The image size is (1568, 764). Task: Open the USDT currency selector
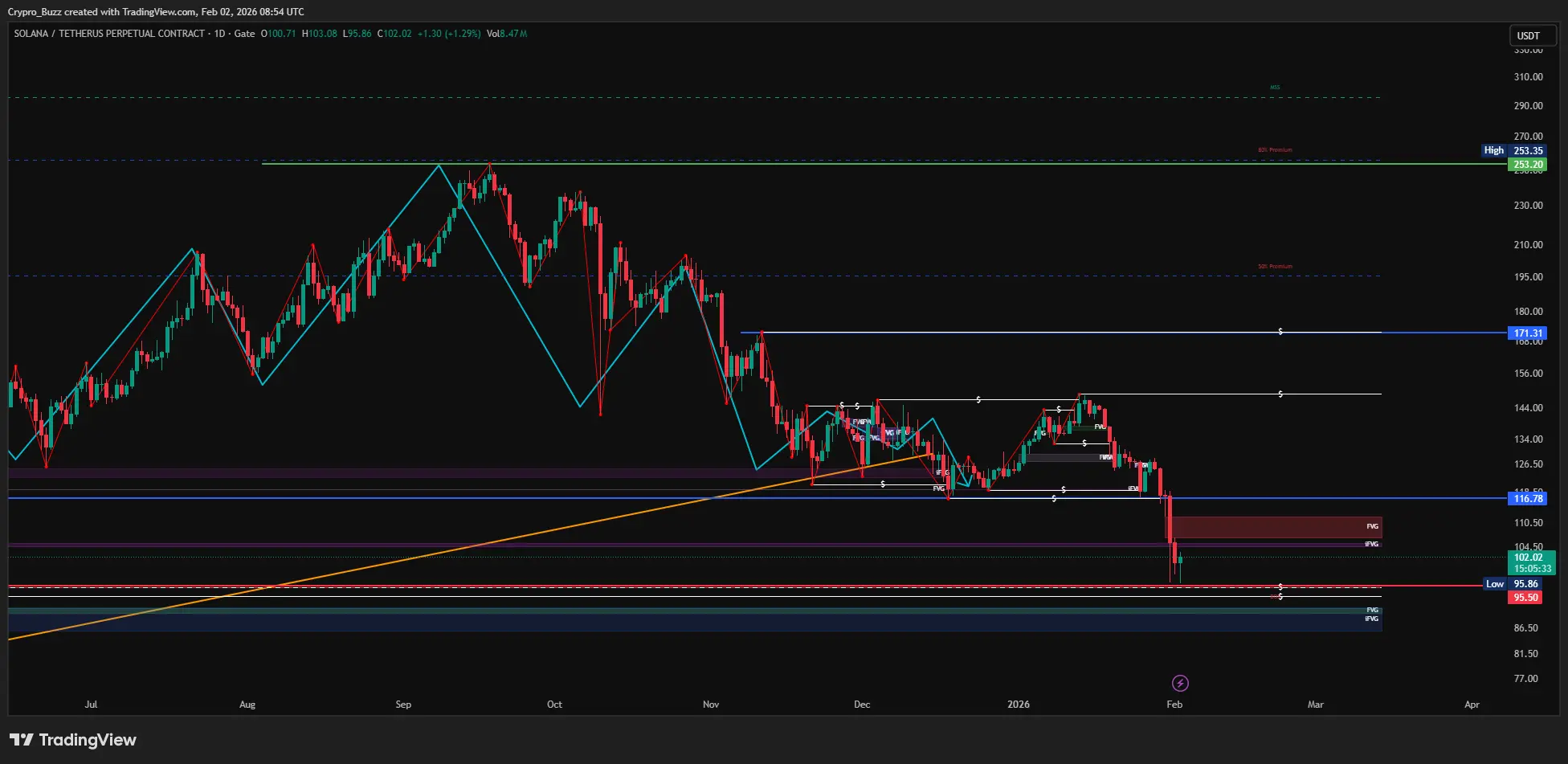pos(1533,35)
